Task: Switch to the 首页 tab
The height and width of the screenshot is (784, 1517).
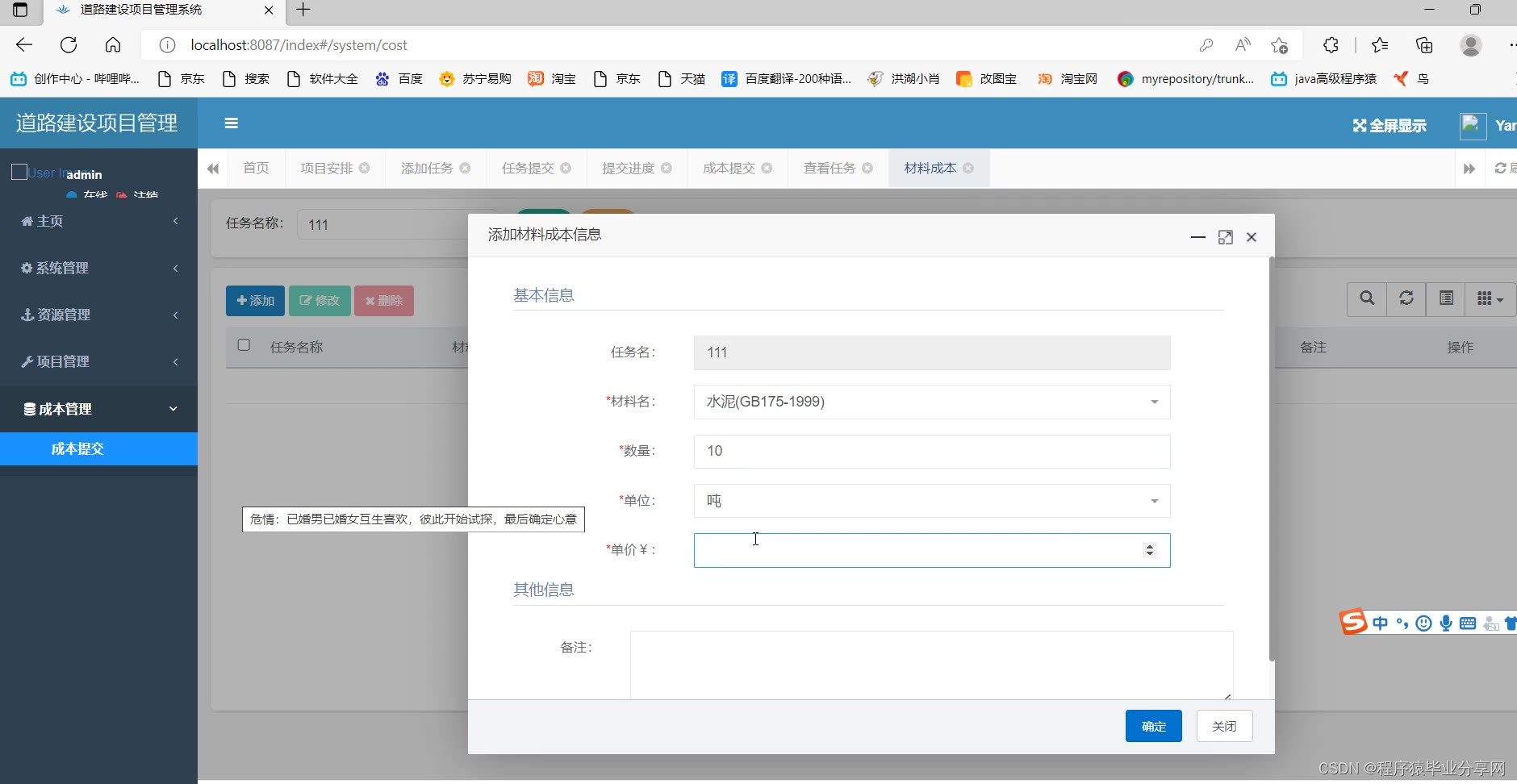Action: 256,168
